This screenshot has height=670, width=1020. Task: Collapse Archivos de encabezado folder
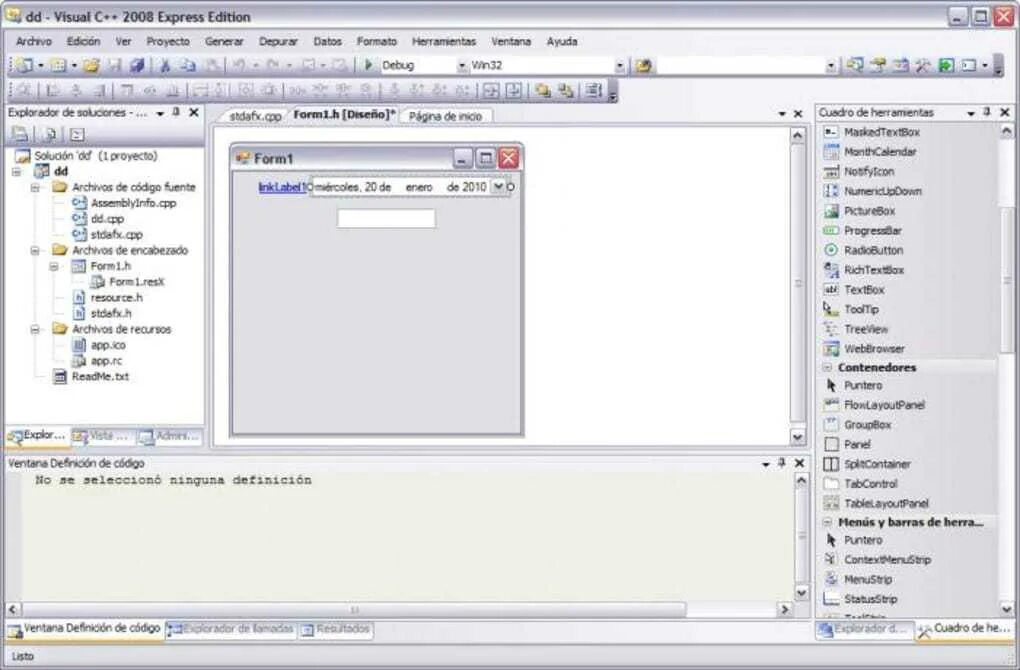[35, 250]
